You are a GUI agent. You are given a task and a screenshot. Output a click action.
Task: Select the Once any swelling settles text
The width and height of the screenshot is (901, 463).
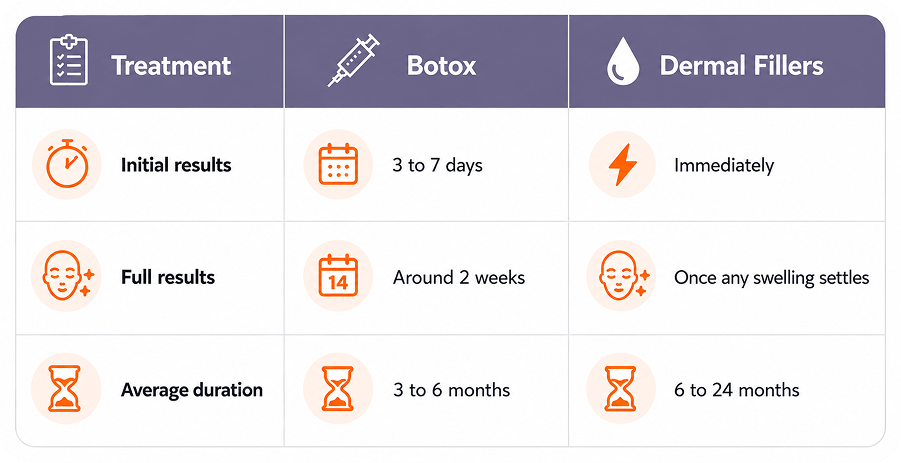point(772,278)
